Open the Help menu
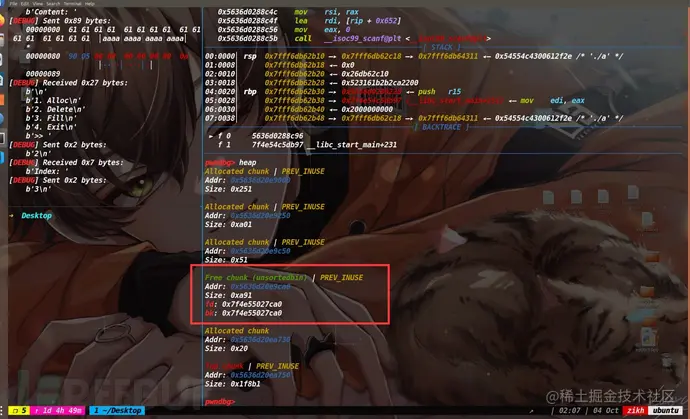The image size is (690, 419). pos(90,4)
